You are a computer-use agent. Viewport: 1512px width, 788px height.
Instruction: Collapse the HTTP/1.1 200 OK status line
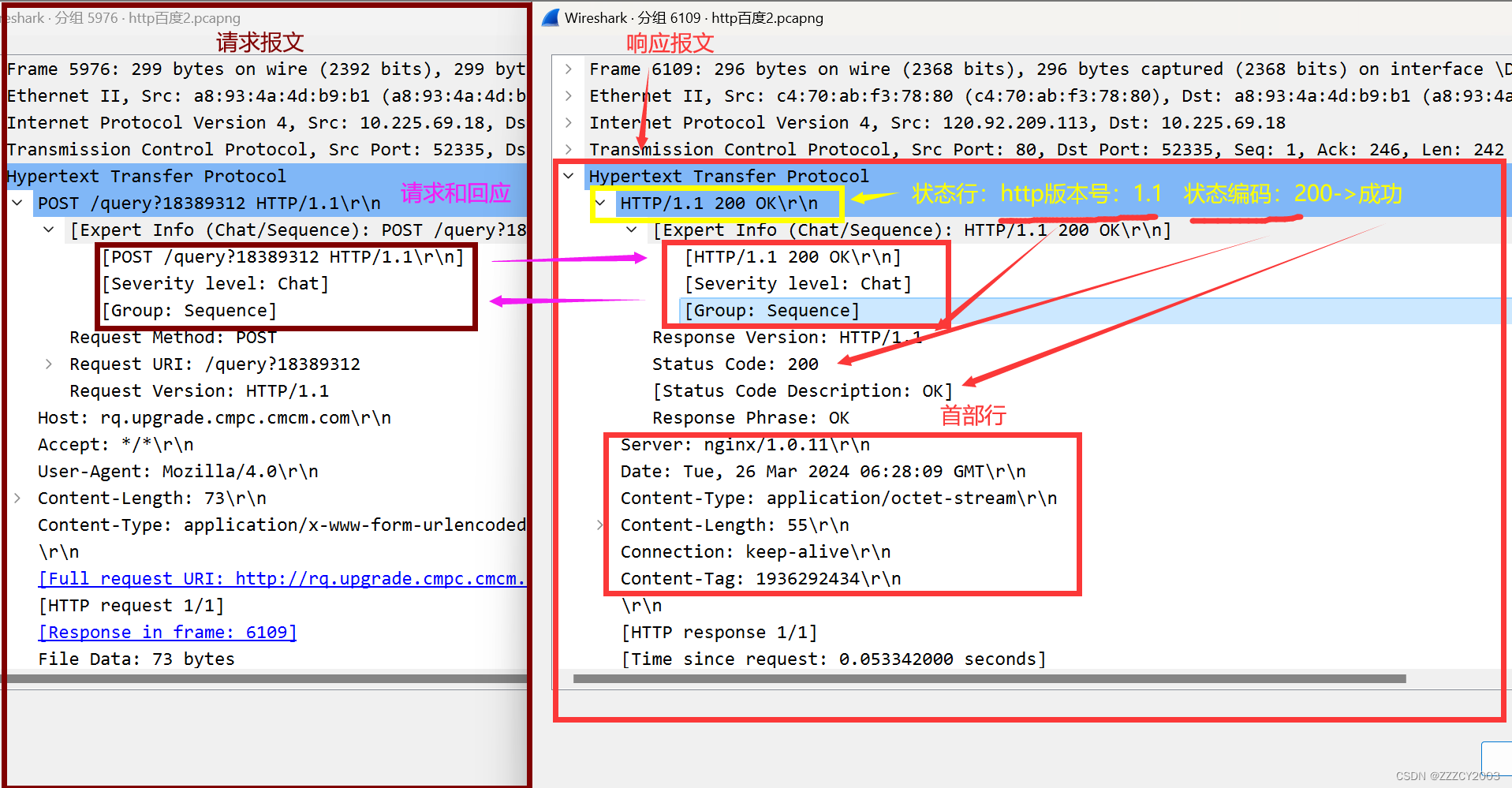click(x=601, y=204)
